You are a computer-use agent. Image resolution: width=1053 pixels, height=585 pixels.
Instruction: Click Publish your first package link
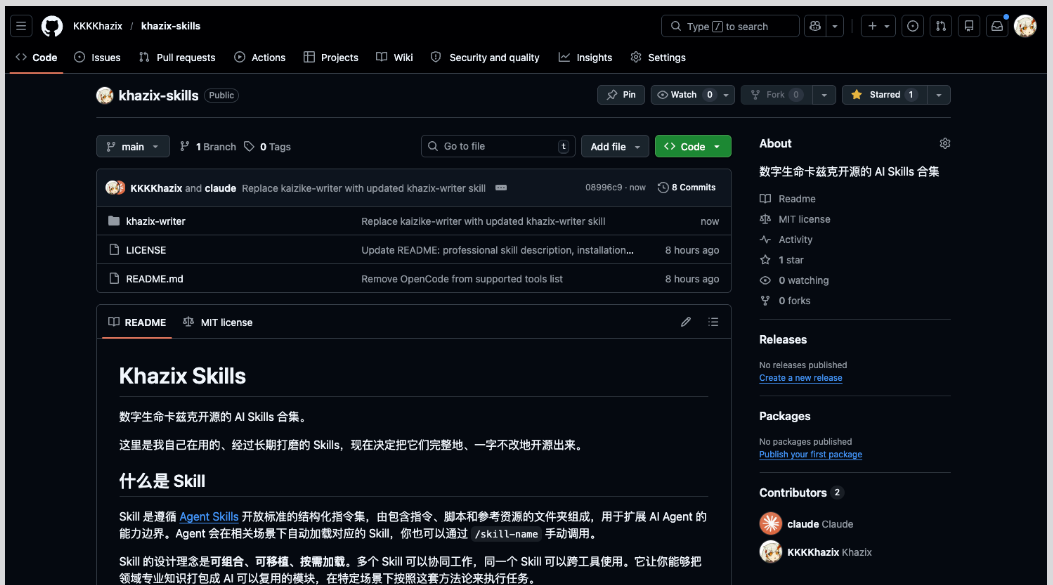[x=811, y=455]
